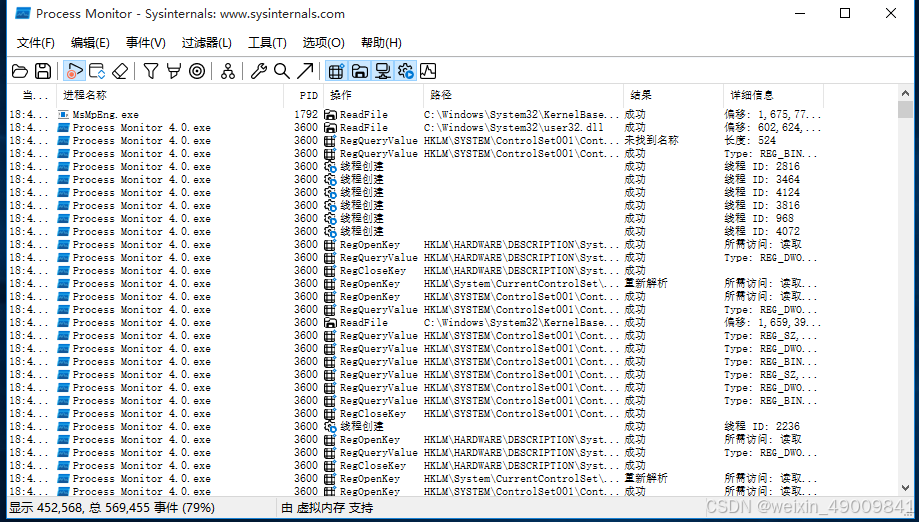Click the 路径 column header
This screenshot has width=919, height=522.
click(x=523, y=95)
